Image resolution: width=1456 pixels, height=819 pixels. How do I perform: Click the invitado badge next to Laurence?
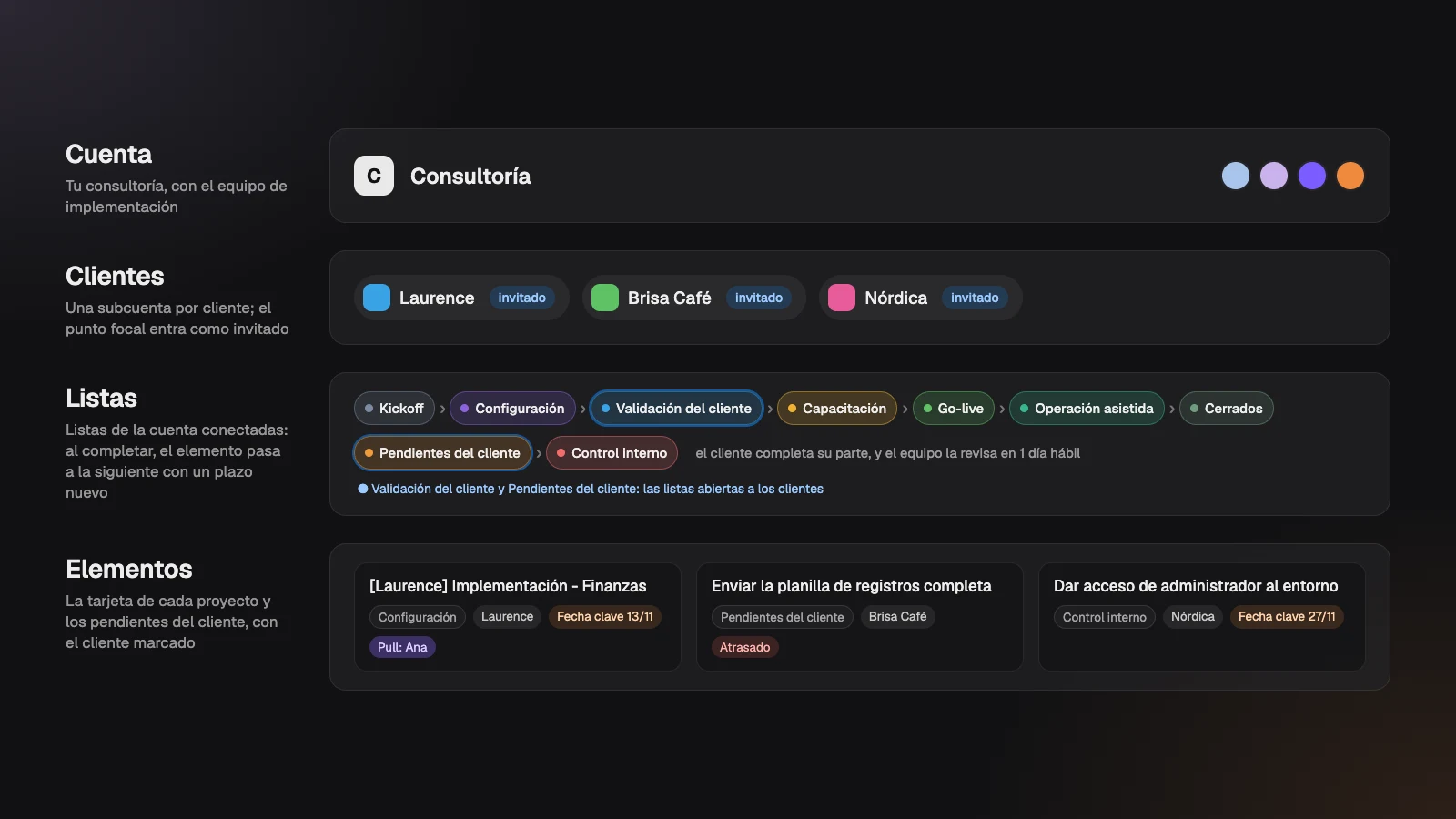coord(522,298)
